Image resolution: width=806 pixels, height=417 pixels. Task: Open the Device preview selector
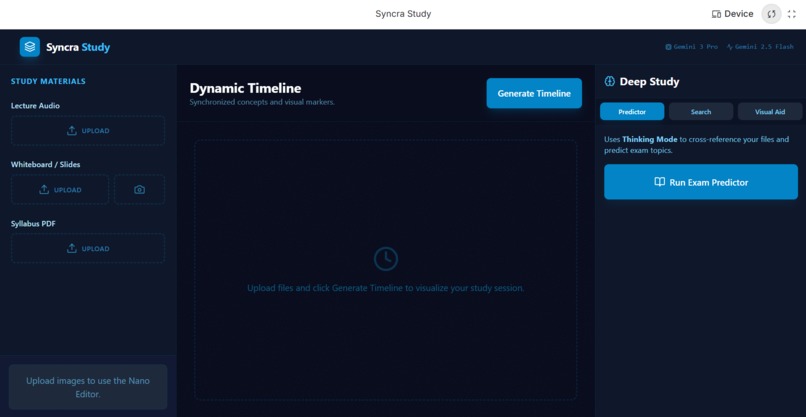click(732, 14)
